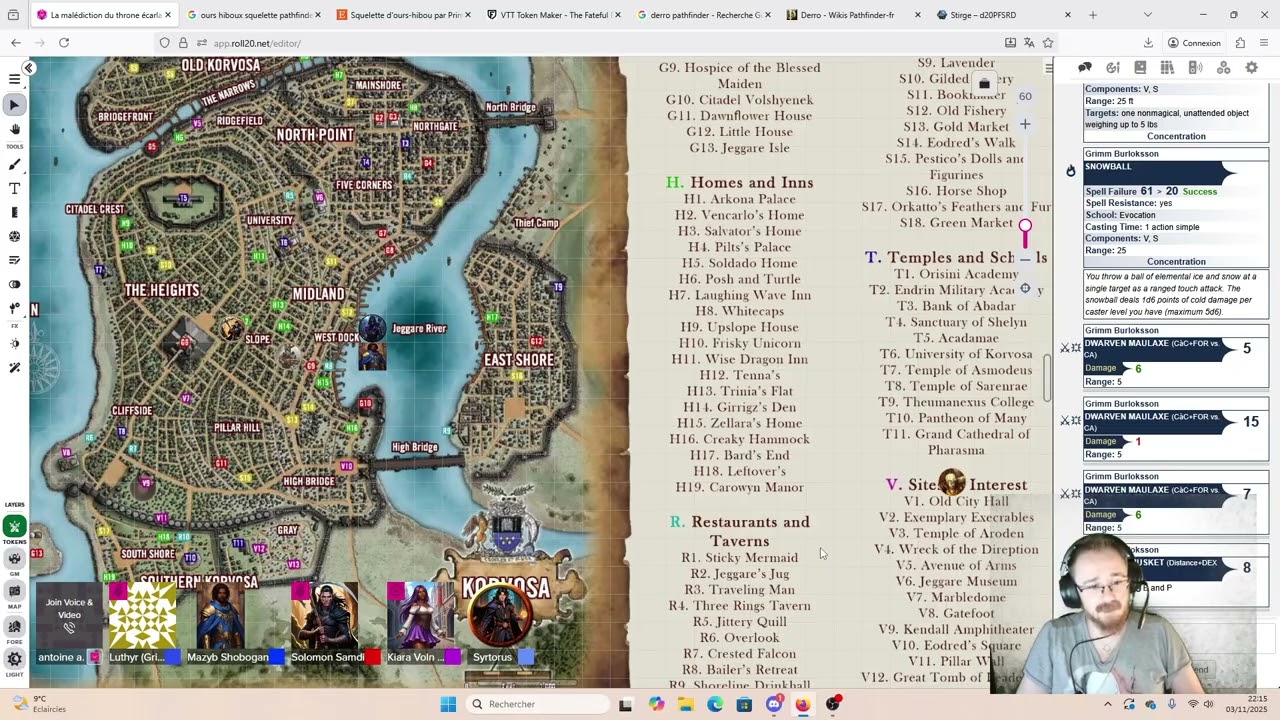Viewport: 1280px width, 720px height.
Task: Select the Darkness reveal tool
Action: click(x=14, y=284)
